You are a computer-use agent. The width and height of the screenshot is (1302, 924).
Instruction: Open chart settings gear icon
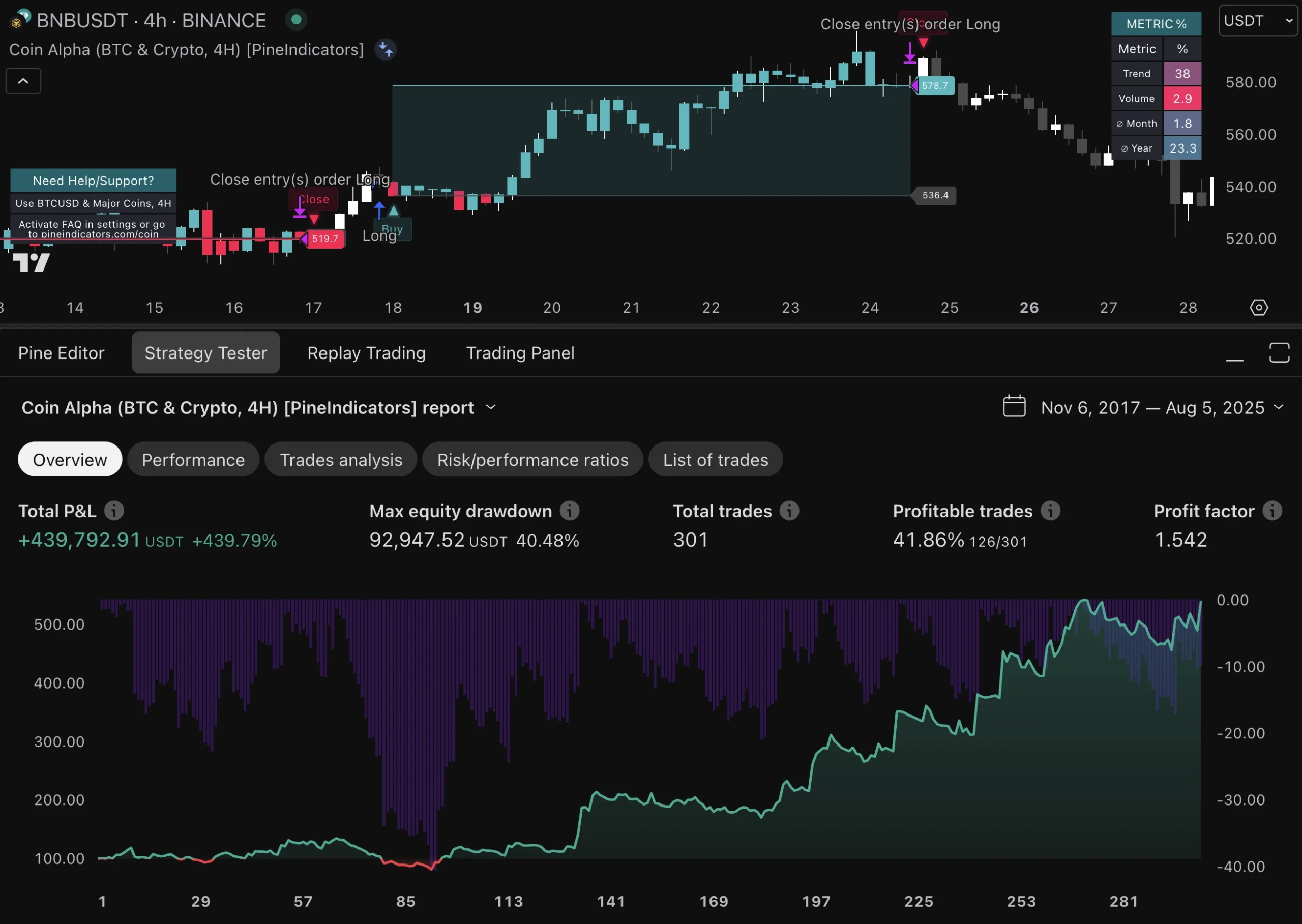point(1259,308)
